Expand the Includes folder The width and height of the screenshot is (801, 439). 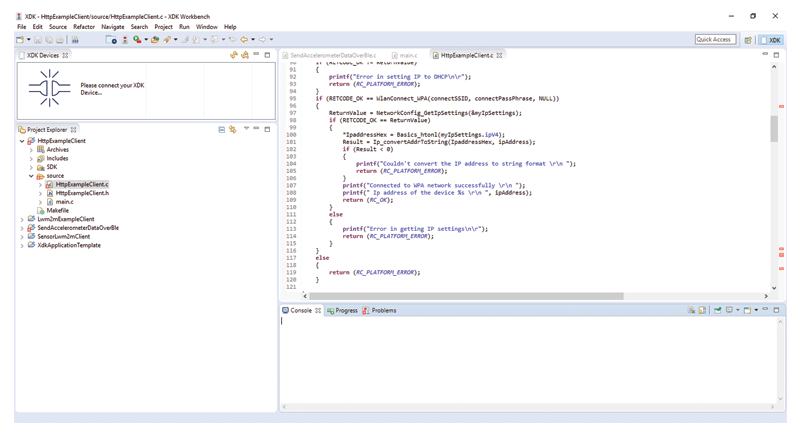point(31,158)
